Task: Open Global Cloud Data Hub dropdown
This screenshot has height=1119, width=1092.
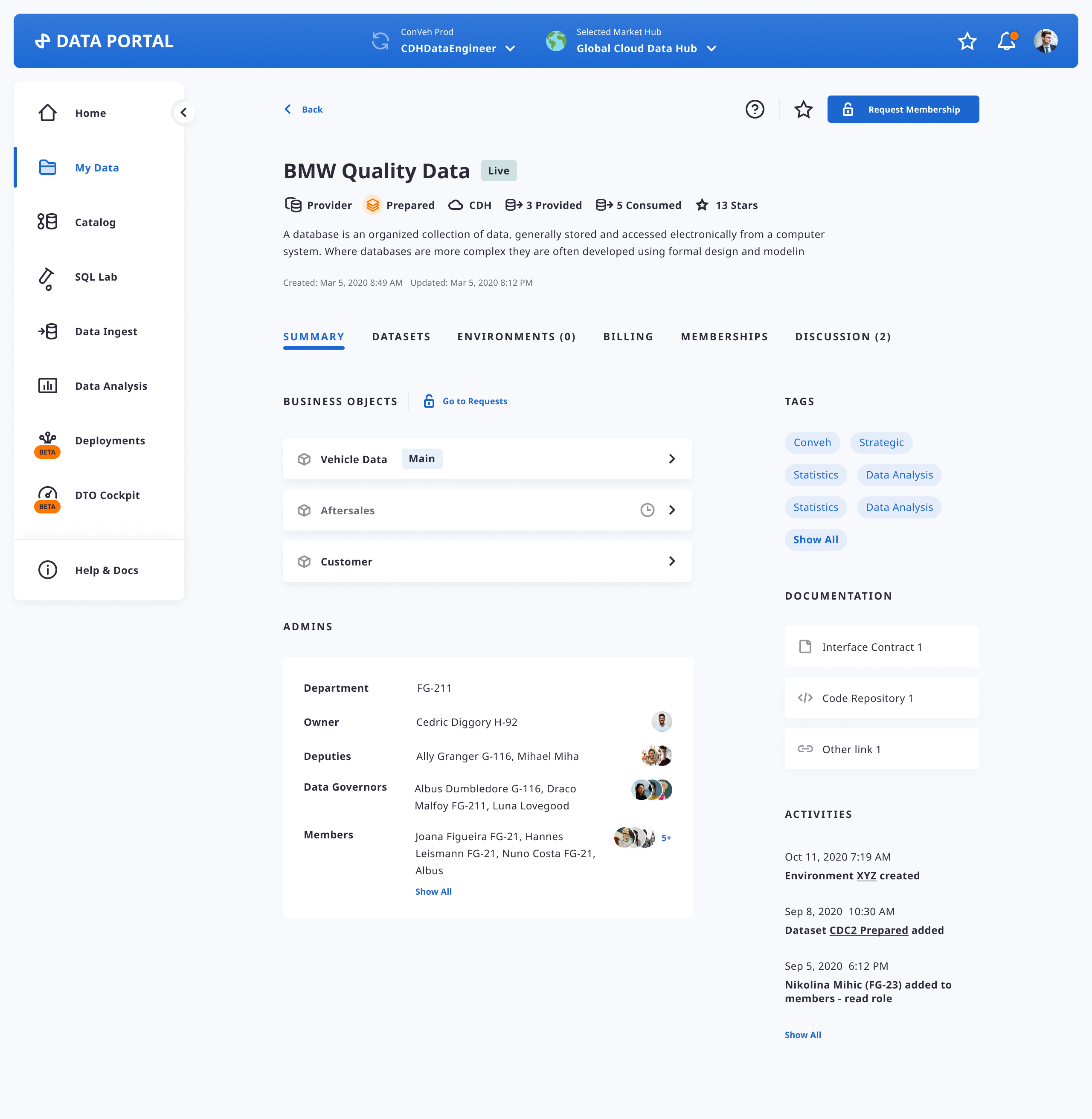Action: 711,49
